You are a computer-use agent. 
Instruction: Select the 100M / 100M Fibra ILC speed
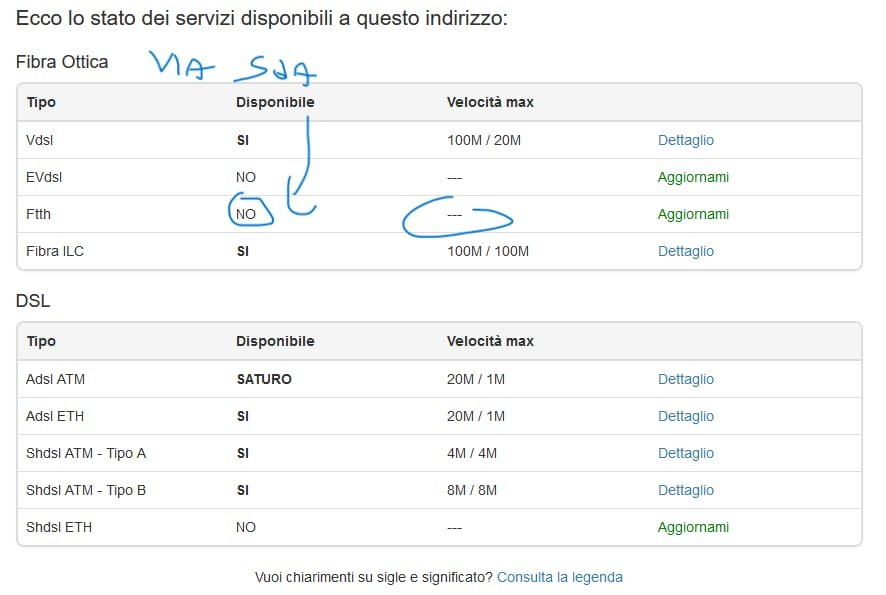click(x=488, y=251)
